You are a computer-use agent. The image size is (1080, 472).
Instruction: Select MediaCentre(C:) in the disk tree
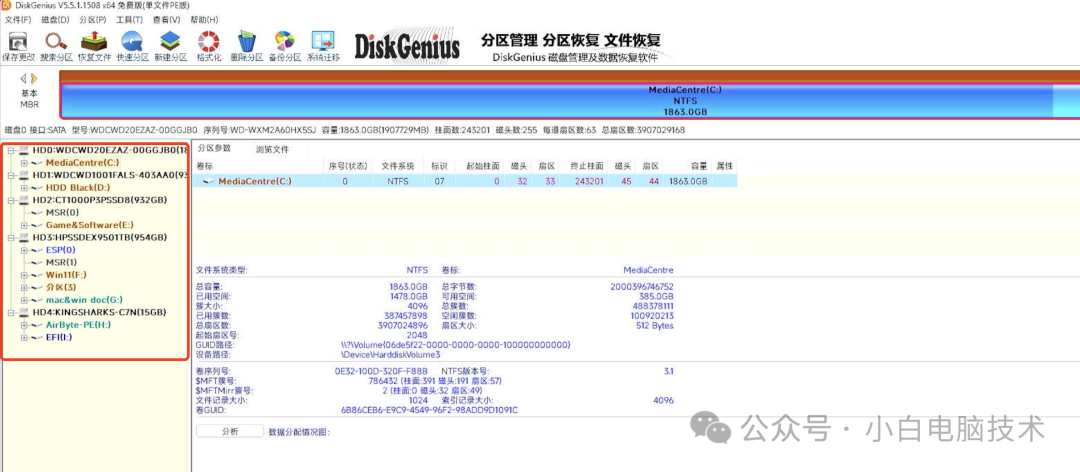(x=82, y=163)
